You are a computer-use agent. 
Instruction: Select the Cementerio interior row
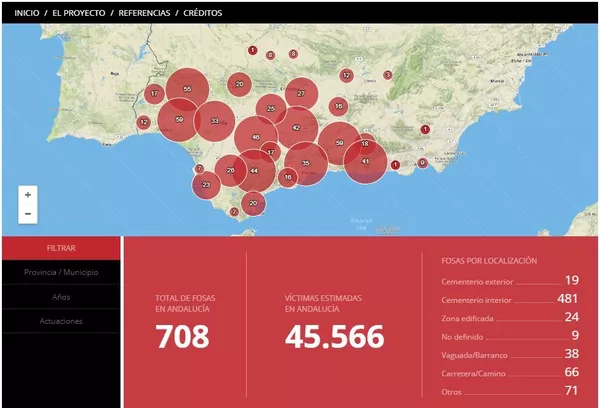pos(510,299)
